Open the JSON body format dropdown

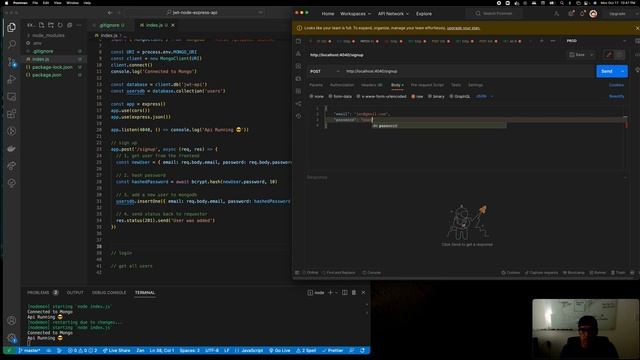pyautogui.click(x=485, y=97)
